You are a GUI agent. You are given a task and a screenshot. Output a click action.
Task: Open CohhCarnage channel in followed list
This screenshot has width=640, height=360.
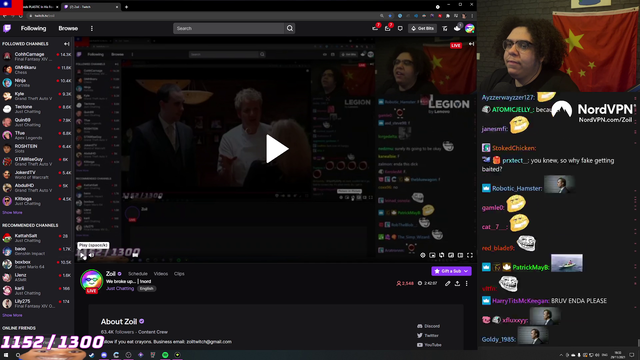[x=37, y=56]
